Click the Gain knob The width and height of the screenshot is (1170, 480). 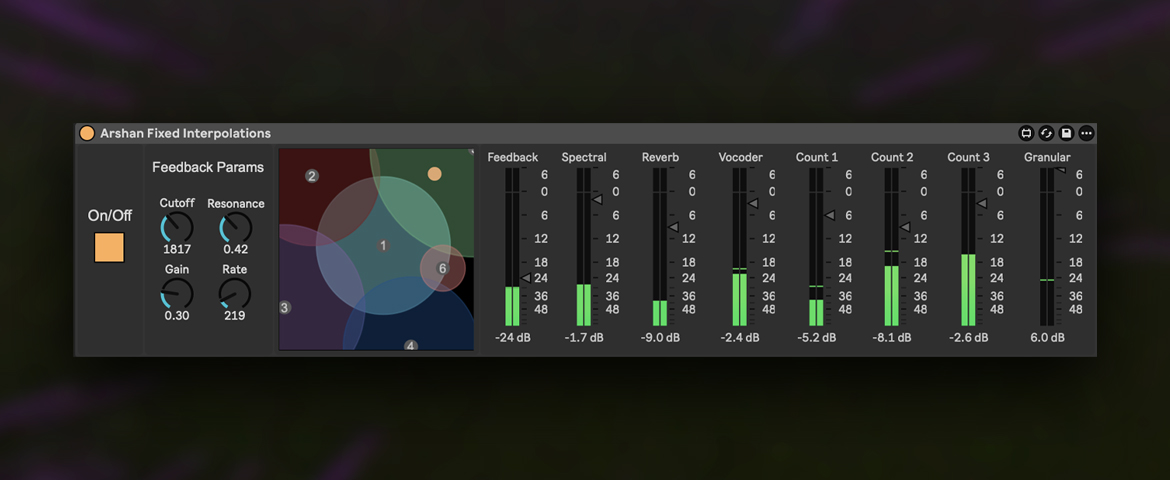[177, 294]
